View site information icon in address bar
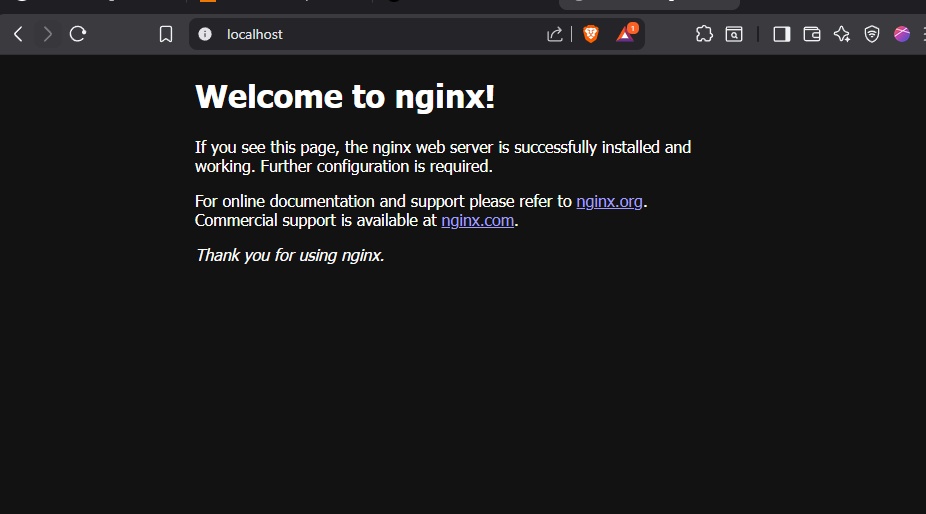 205,34
